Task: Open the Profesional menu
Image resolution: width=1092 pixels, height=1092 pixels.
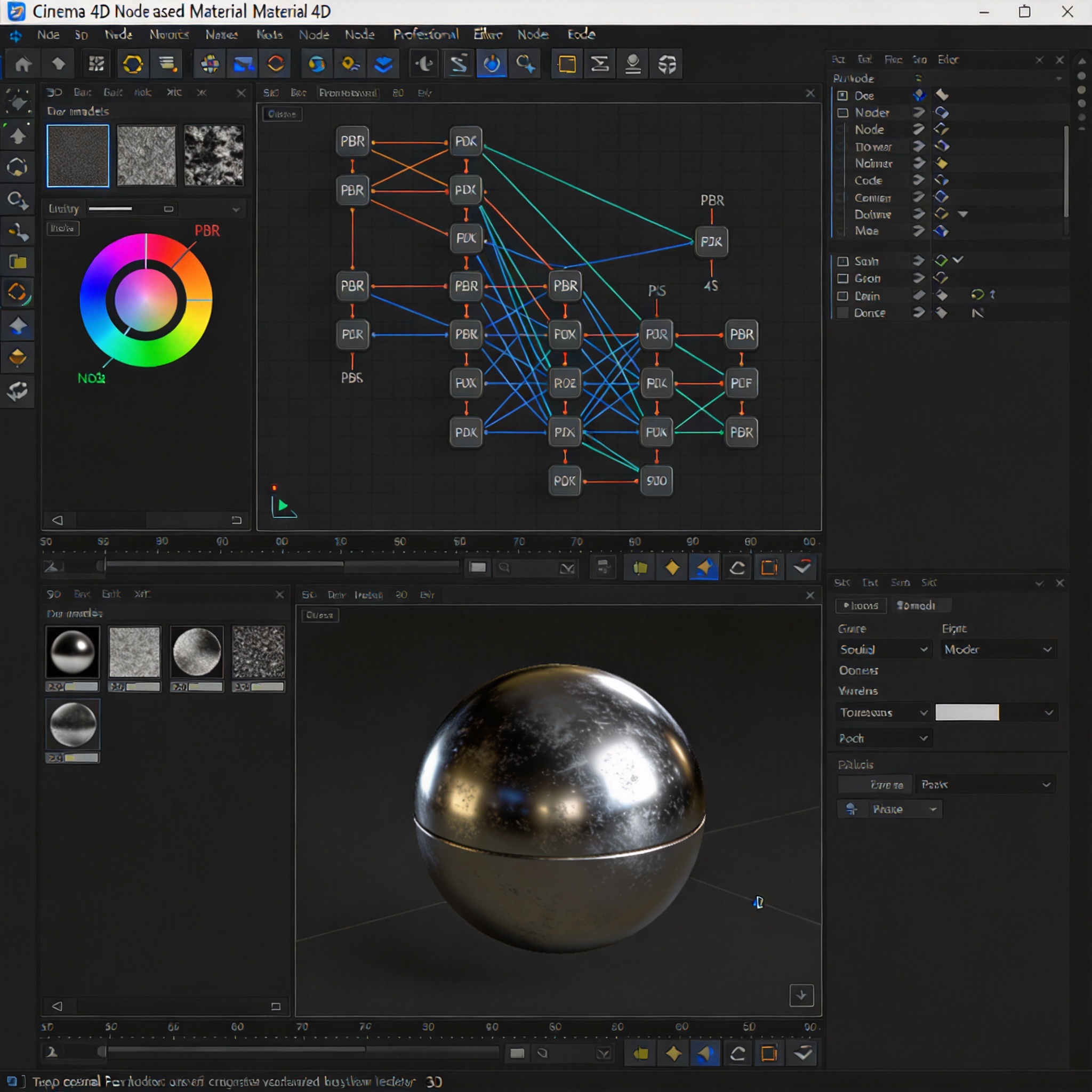Action: [425, 35]
